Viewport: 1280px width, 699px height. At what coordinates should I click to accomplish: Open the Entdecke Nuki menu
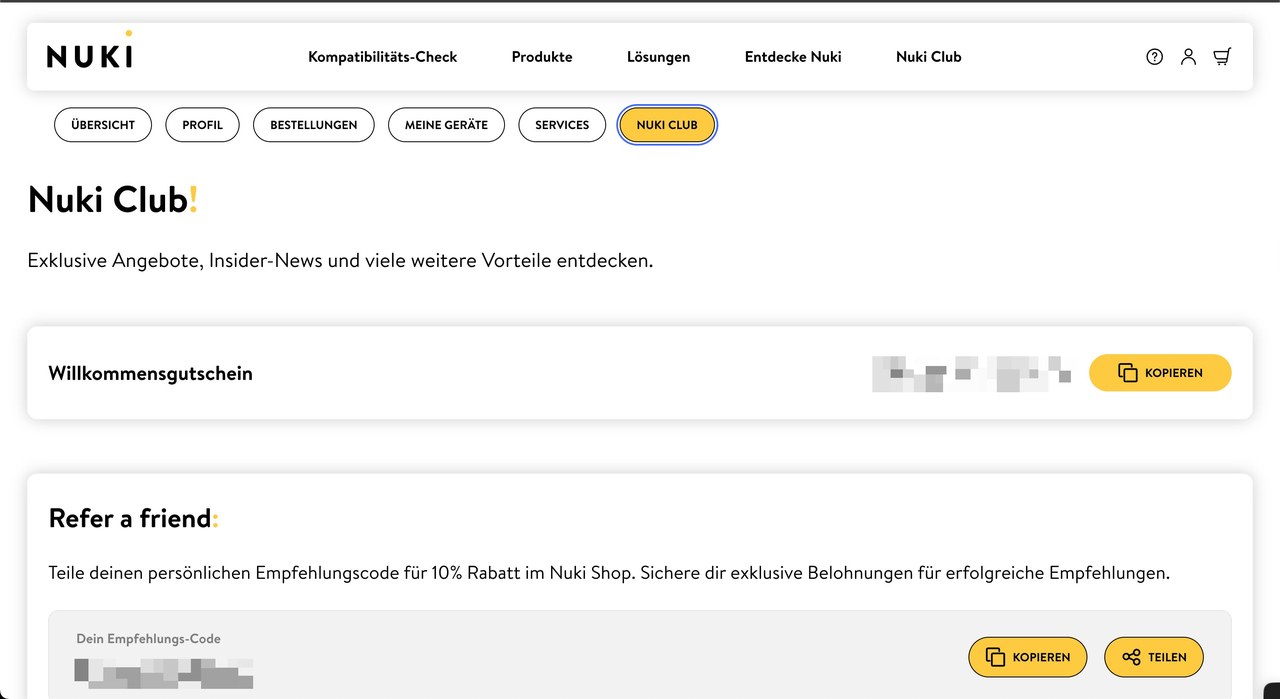coord(793,57)
